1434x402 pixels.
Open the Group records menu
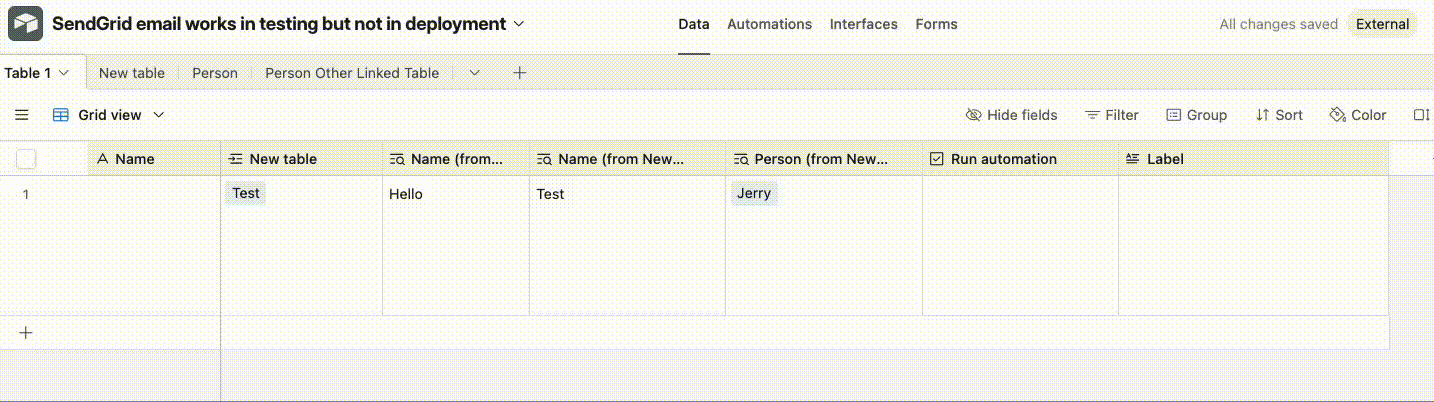point(1196,115)
